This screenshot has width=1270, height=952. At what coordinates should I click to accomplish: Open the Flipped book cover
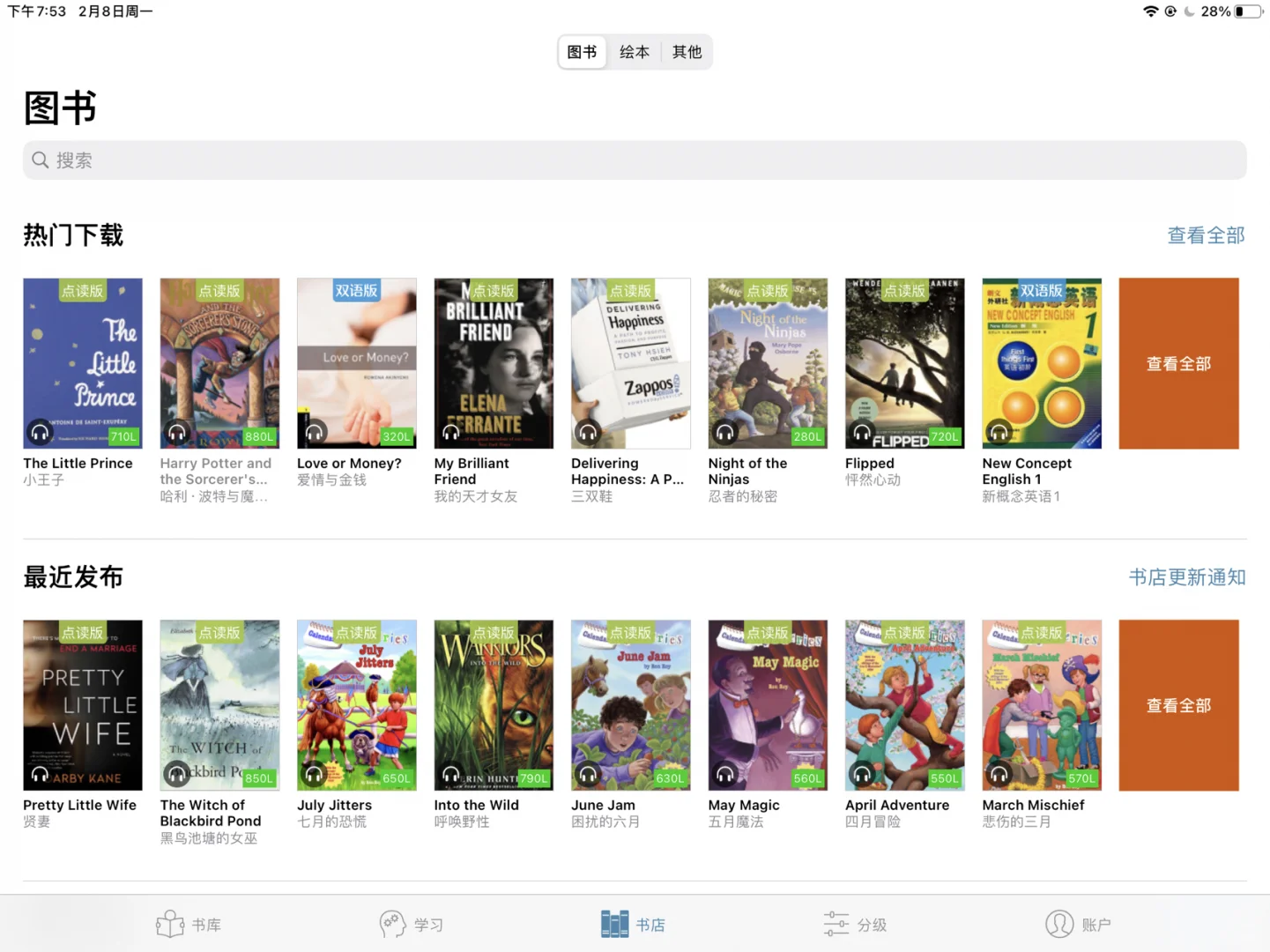point(905,363)
